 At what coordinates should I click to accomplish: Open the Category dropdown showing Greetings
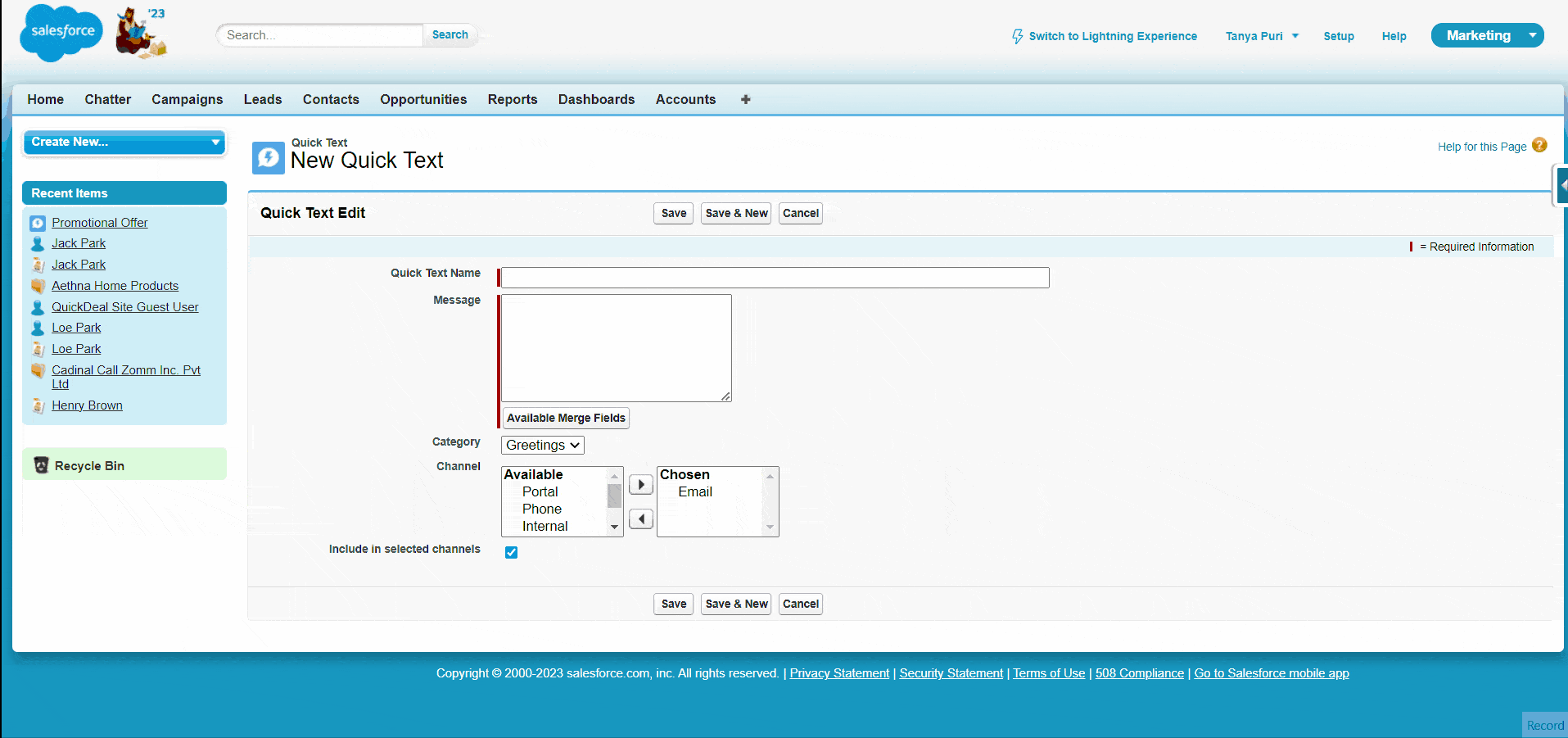point(542,445)
